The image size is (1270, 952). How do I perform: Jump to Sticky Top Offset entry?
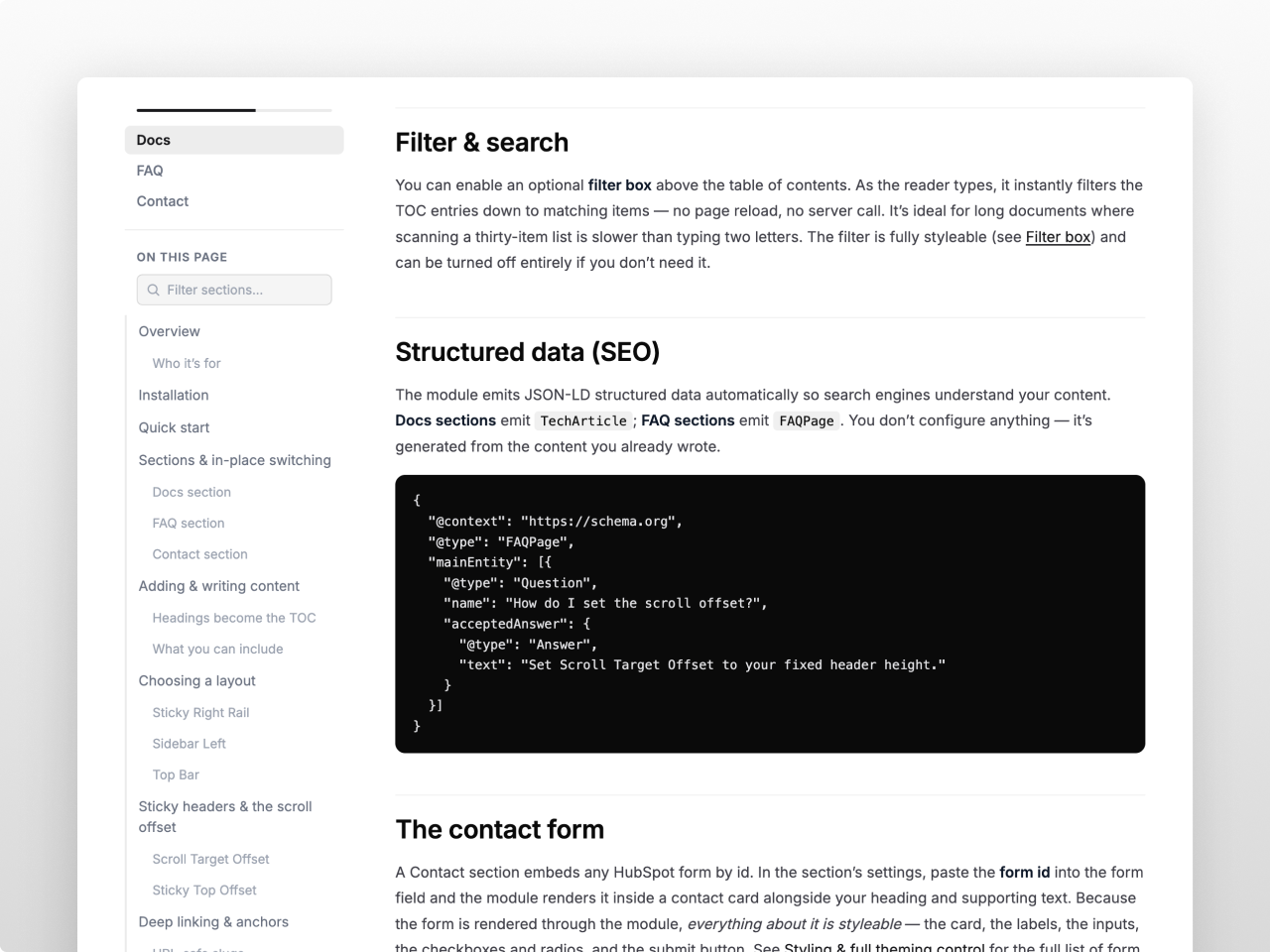204,890
